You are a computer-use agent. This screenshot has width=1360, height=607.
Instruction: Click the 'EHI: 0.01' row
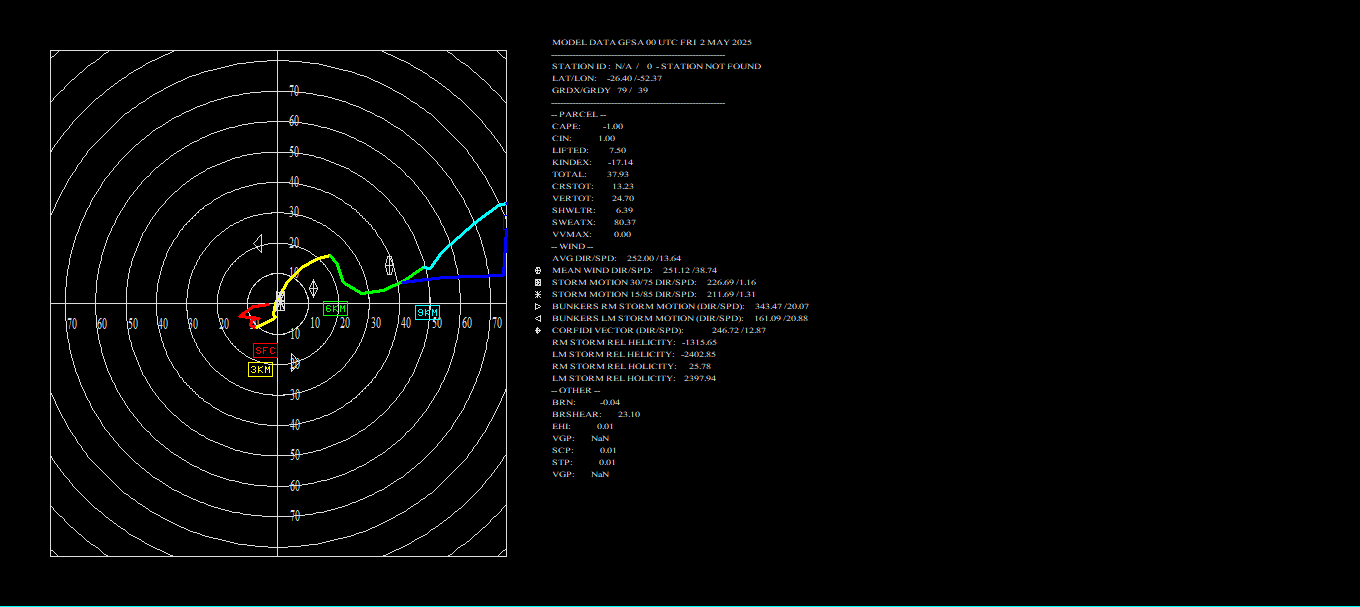[583, 426]
